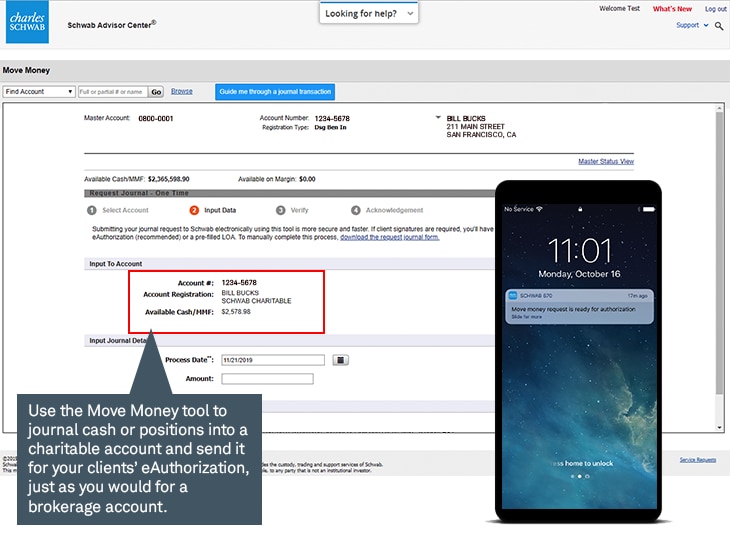Screen dimensions: 730x538
Task: Click the Master Account 0800-0001 value
Action: pyautogui.click(x=155, y=119)
